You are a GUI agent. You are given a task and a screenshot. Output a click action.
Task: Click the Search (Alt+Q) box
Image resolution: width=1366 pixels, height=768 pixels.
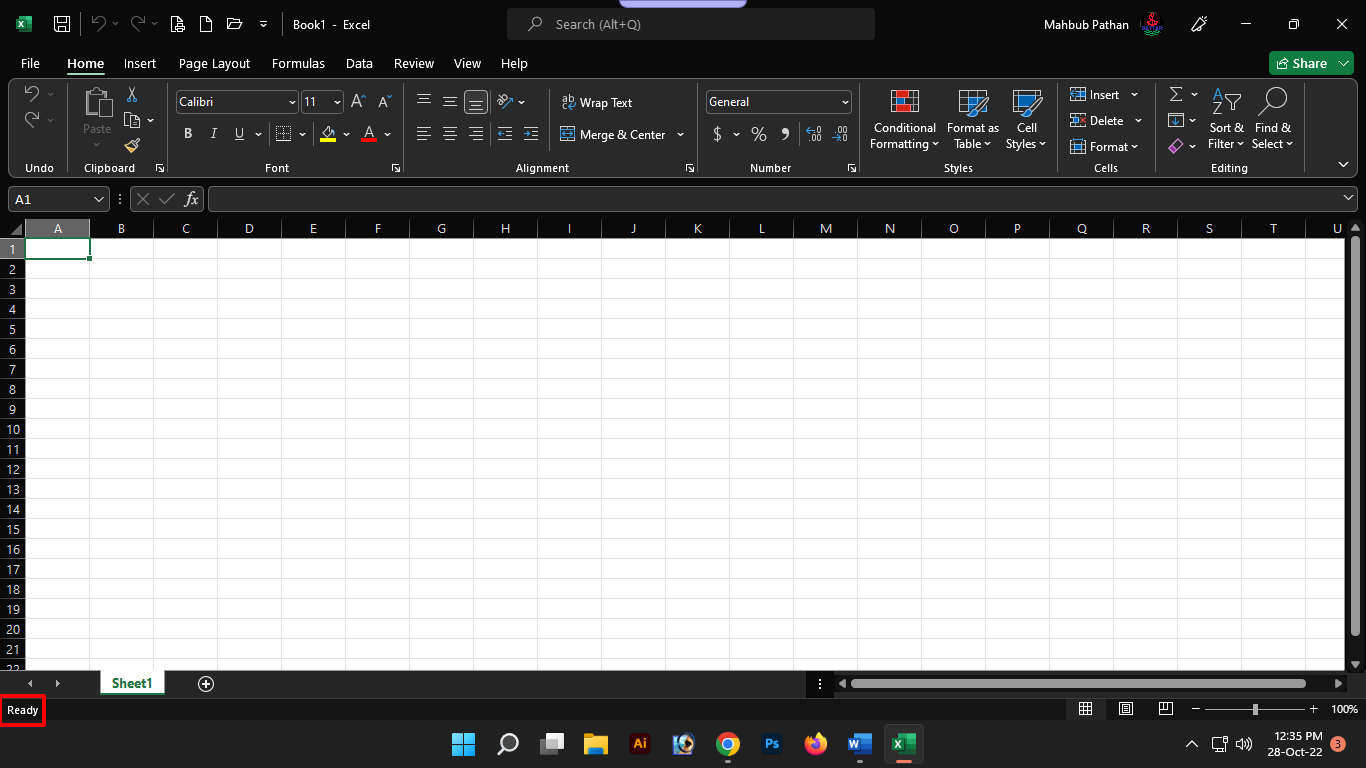pyautogui.click(x=691, y=24)
